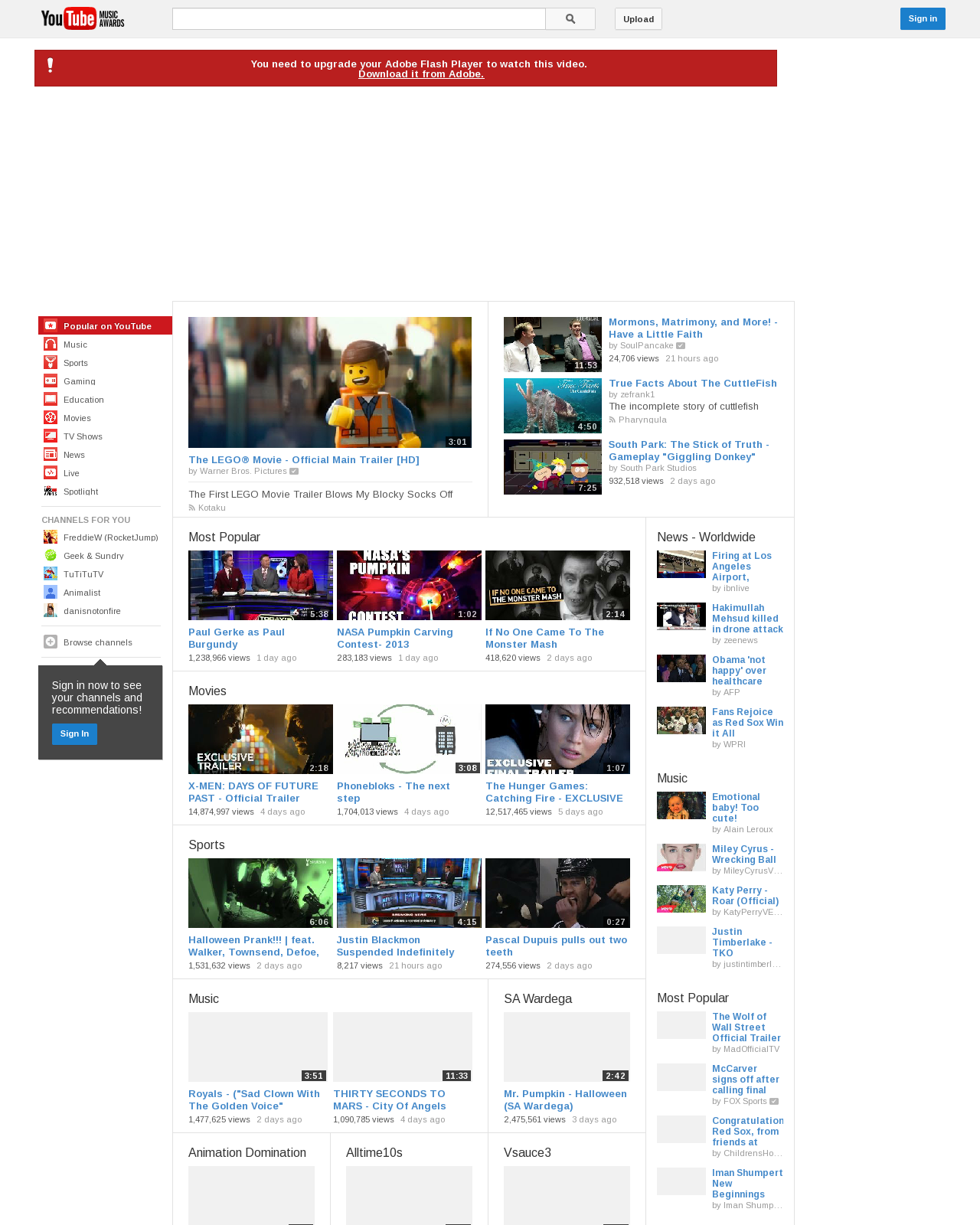
Task: Open Justin Blackmon Suspended Indefinitely link
Action: [396, 946]
